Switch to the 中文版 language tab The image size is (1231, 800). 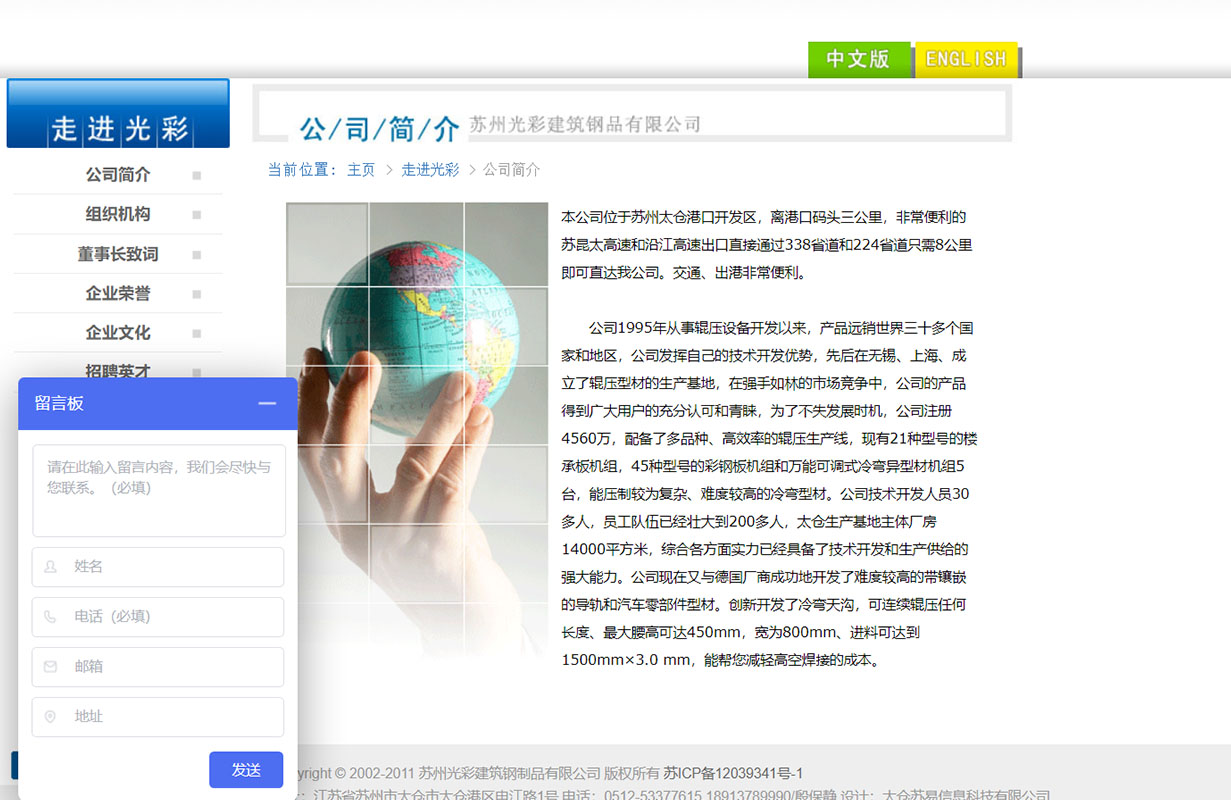click(859, 60)
